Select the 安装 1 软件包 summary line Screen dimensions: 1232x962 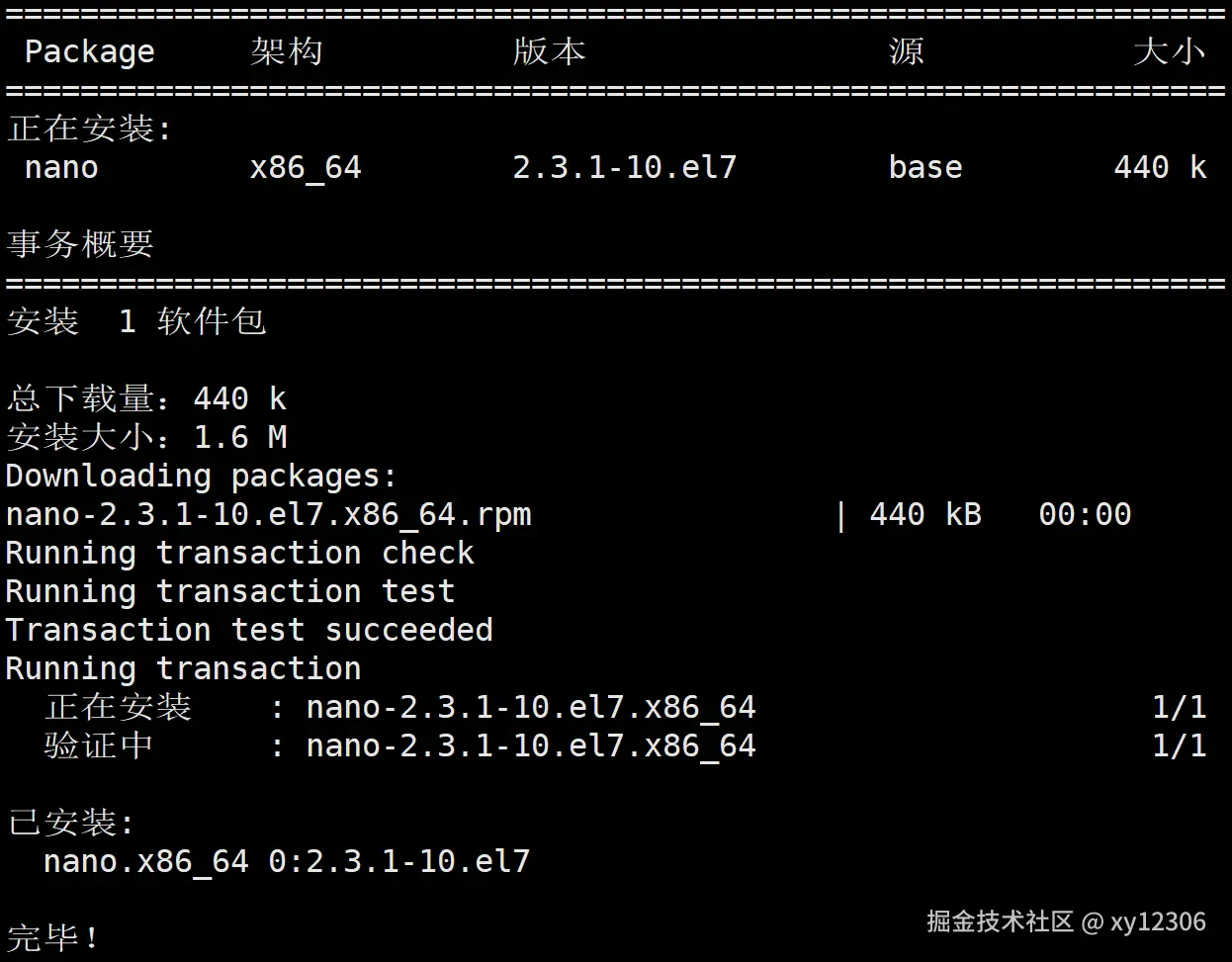pos(136,321)
